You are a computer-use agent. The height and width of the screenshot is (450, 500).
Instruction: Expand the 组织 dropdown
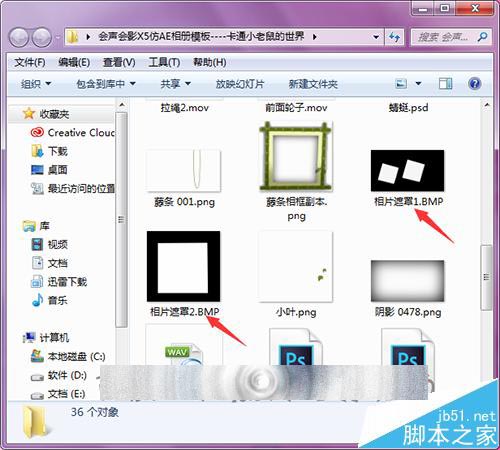[36, 84]
